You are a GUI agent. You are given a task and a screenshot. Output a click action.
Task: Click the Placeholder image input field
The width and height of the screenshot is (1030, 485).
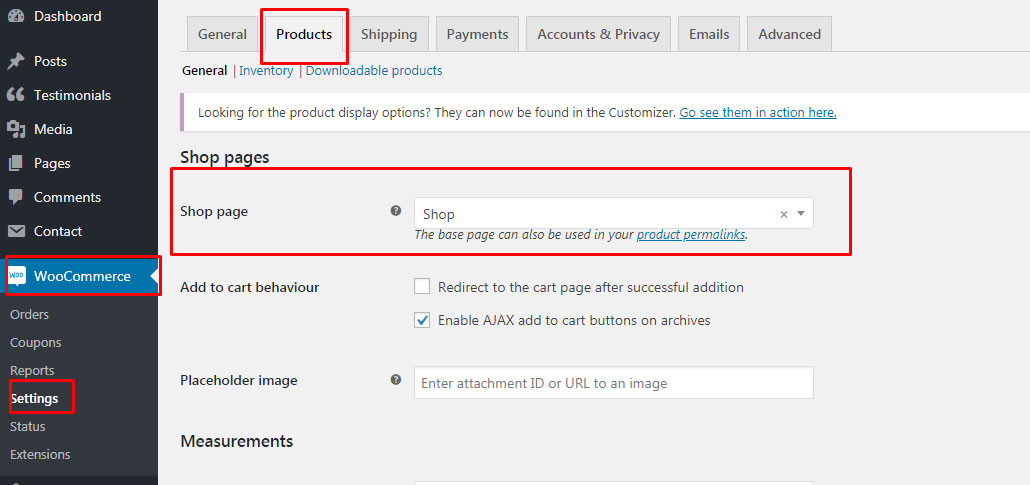click(614, 382)
